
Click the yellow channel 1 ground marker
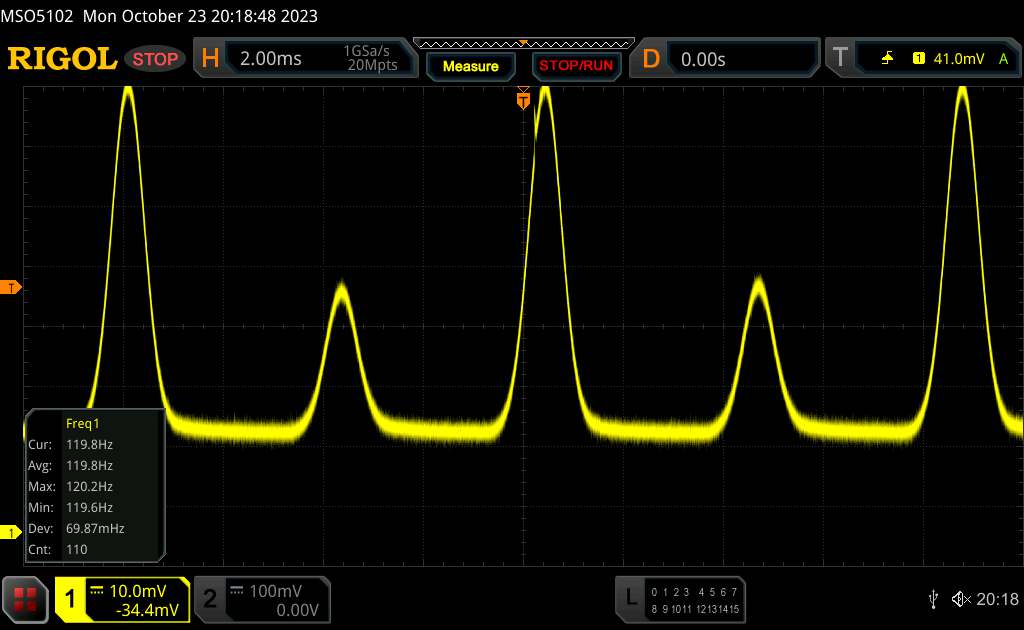pos(12,533)
